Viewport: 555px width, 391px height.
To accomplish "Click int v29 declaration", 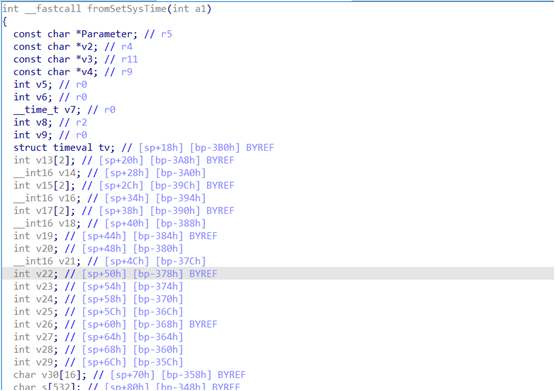I will pos(35,362).
